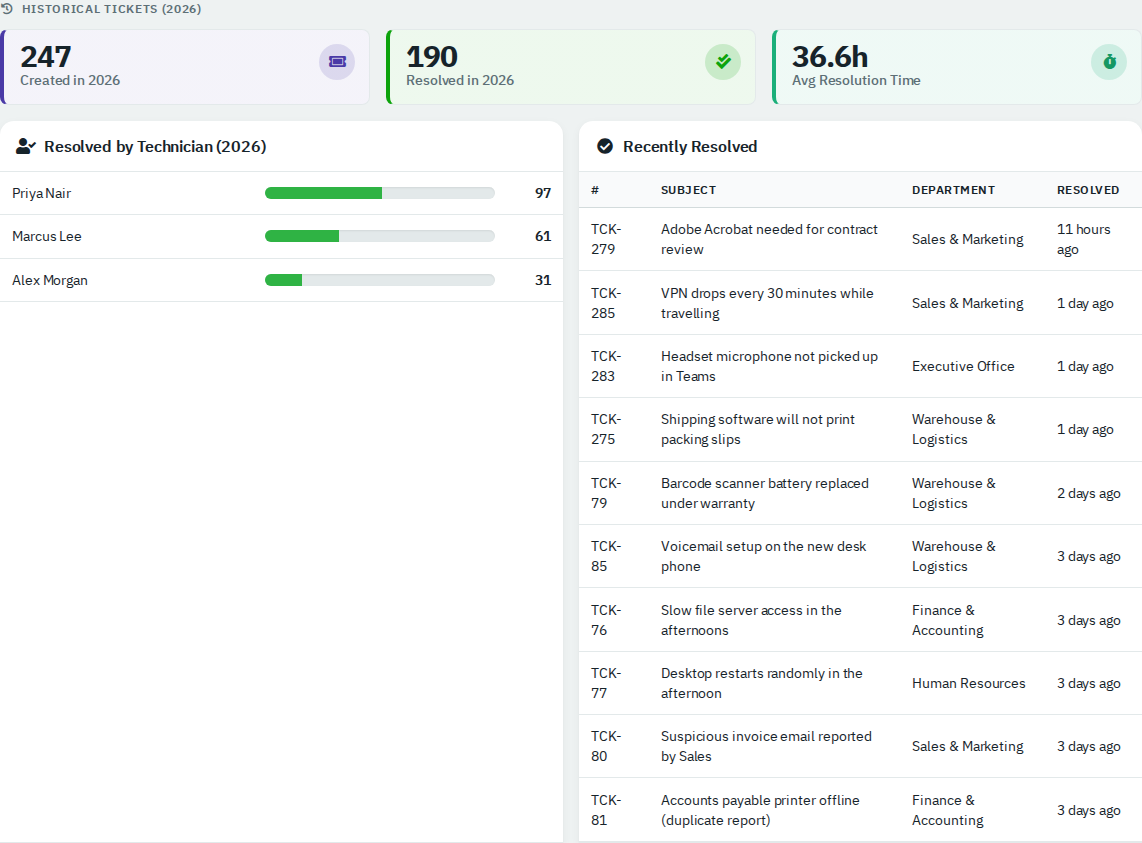The width and height of the screenshot is (1142, 843).
Task: Click the green checkmark icon in Resolved card
Action: 722,62
